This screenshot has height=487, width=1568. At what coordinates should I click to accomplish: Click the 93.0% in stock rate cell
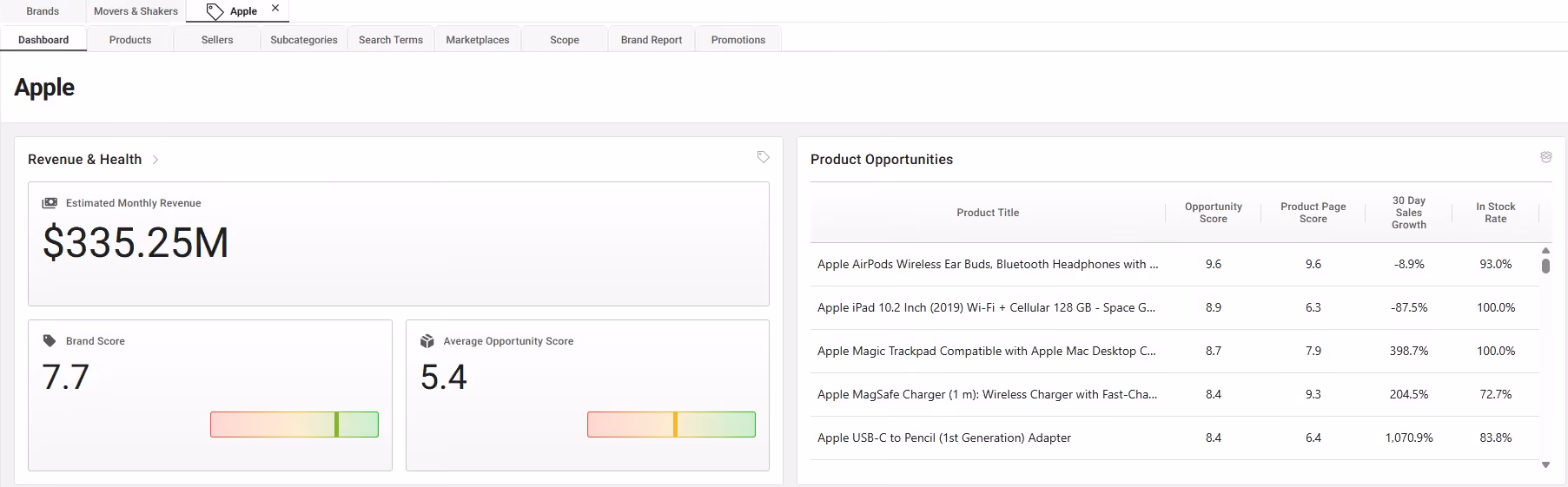coord(1496,264)
